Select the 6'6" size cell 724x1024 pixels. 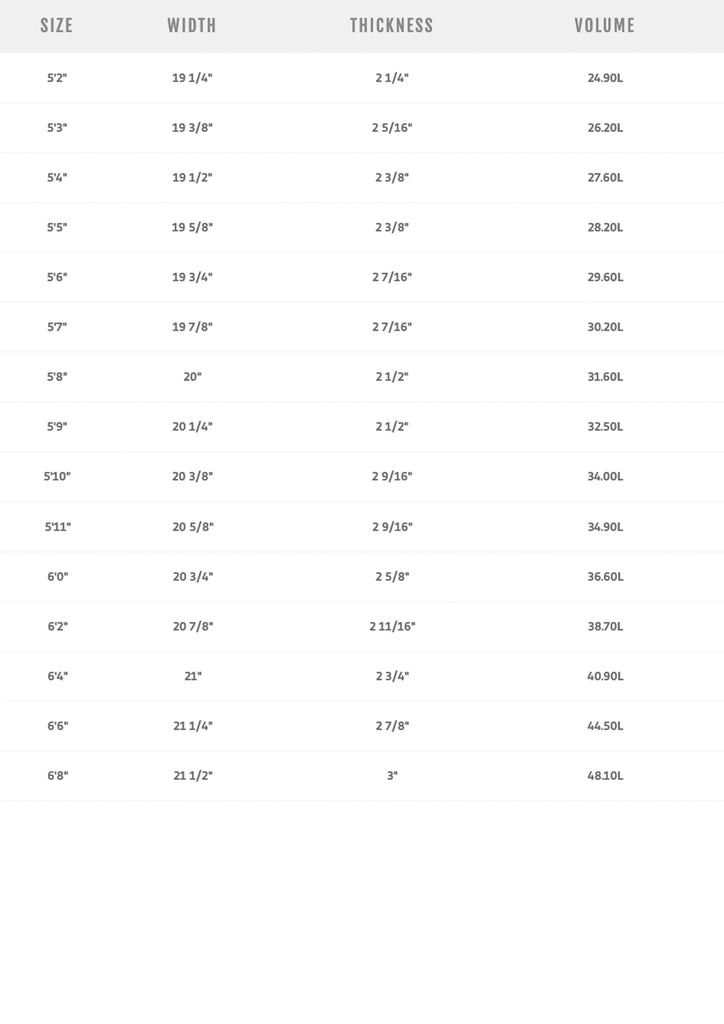pos(57,726)
